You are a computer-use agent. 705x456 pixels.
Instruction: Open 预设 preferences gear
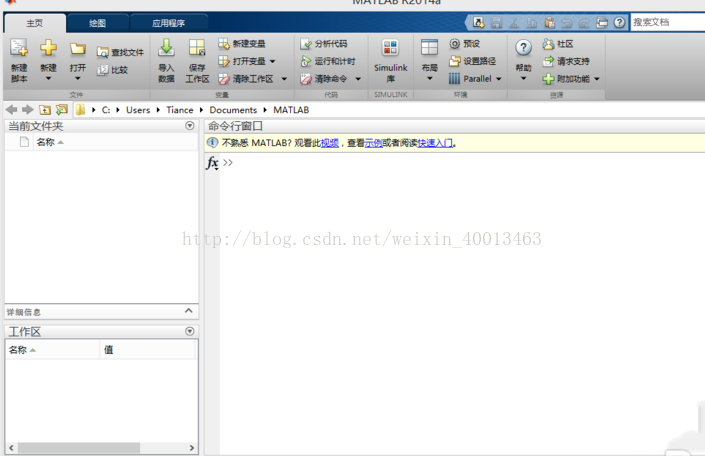point(464,44)
